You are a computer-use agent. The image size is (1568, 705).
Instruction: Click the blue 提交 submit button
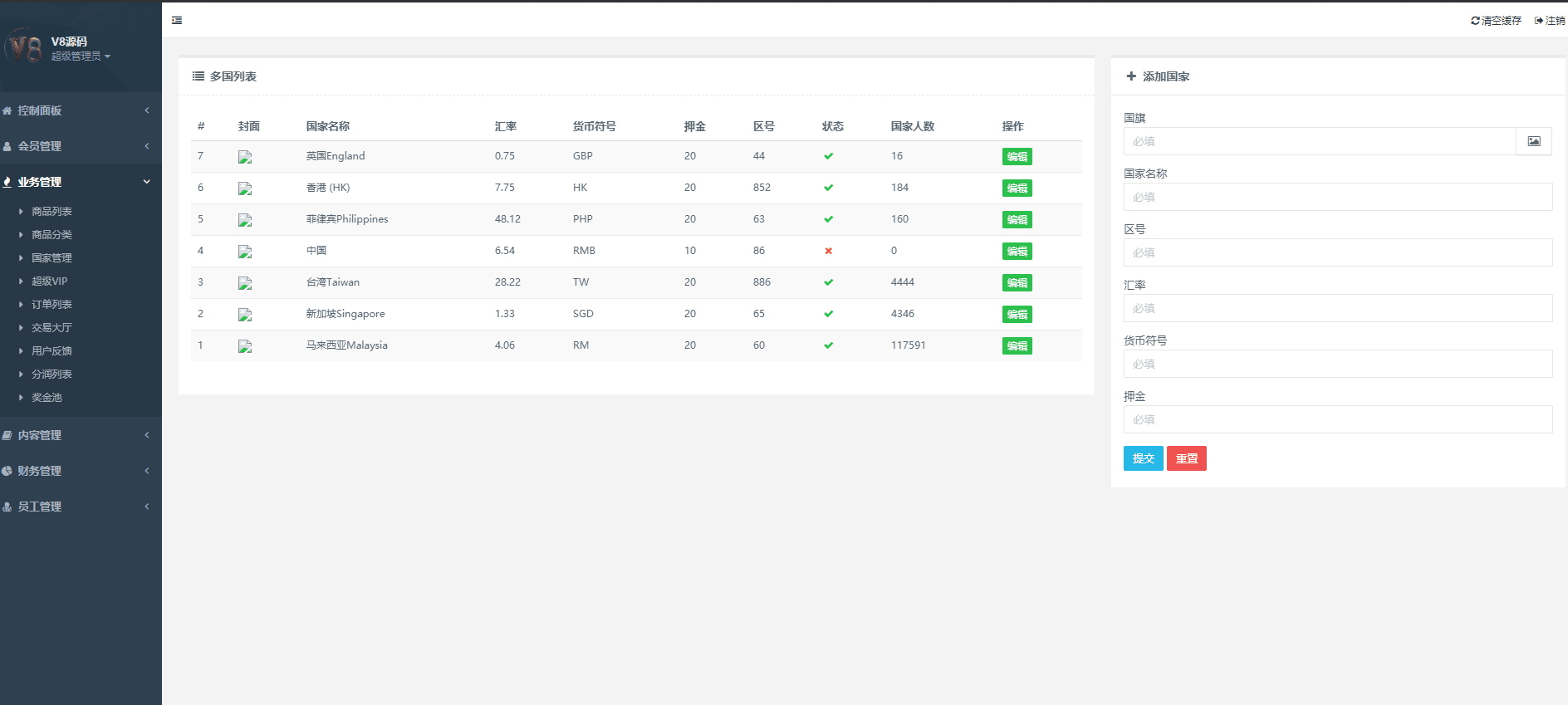(x=1143, y=458)
